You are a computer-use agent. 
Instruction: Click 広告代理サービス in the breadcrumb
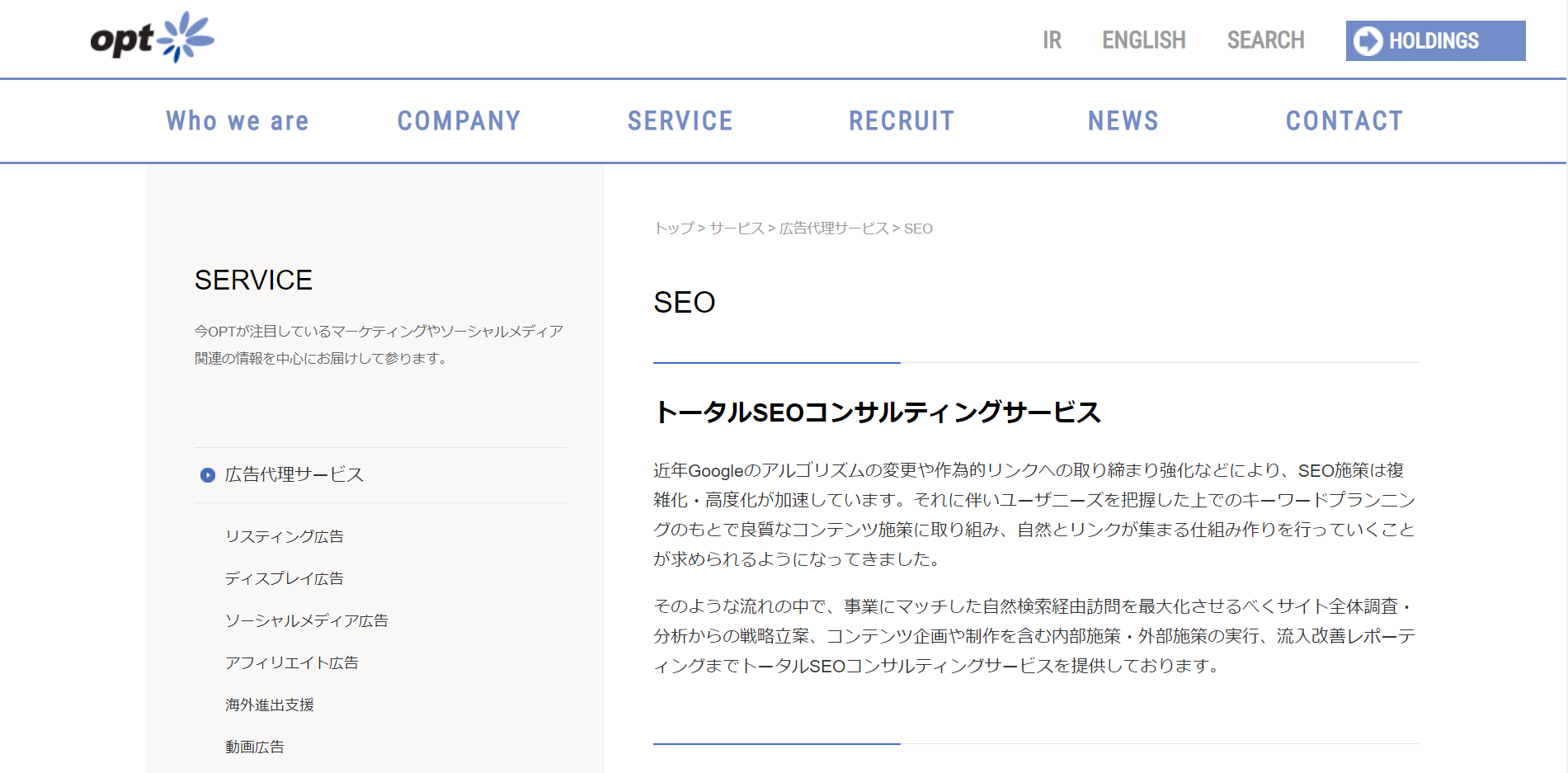(834, 229)
